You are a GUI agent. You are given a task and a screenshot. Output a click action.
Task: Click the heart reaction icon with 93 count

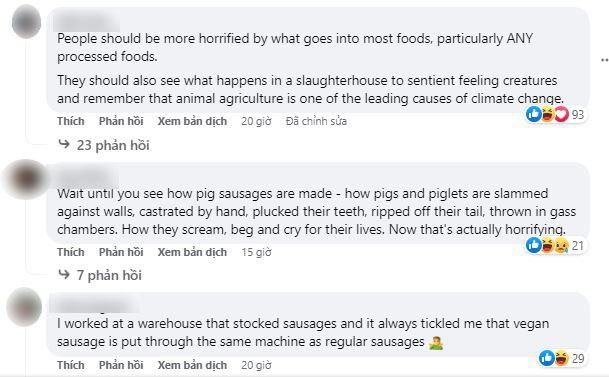pyautogui.click(x=561, y=114)
